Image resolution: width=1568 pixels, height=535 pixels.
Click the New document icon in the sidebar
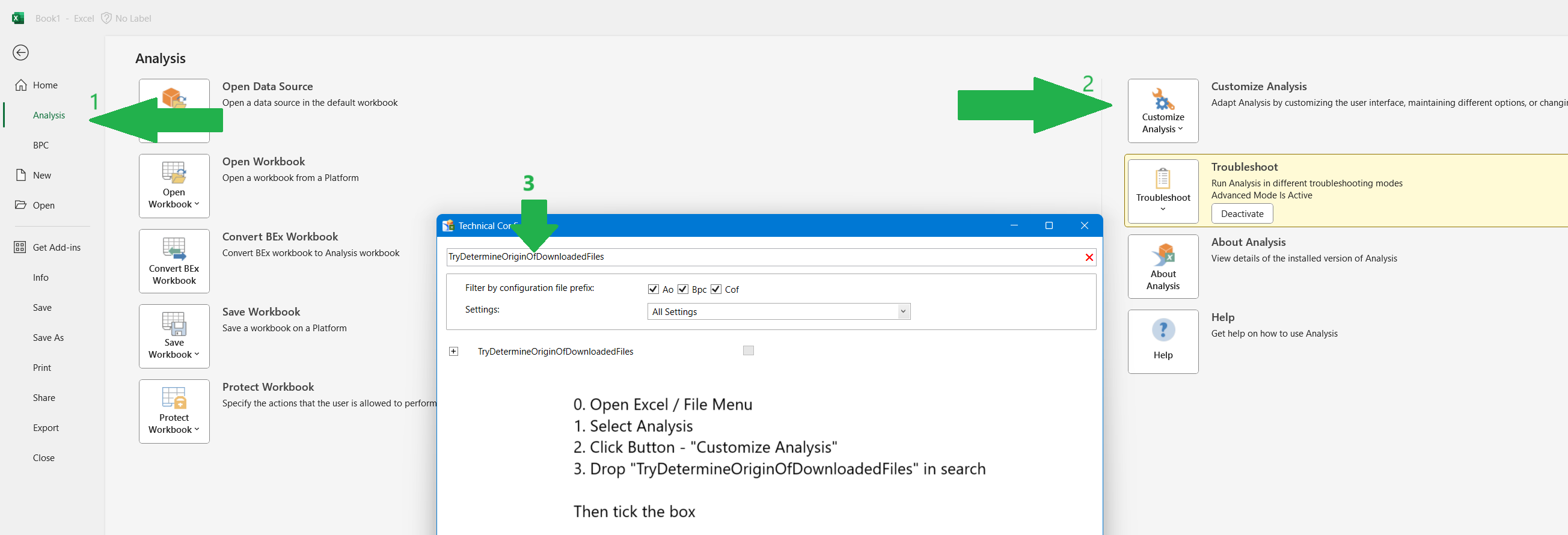click(x=20, y=176)
